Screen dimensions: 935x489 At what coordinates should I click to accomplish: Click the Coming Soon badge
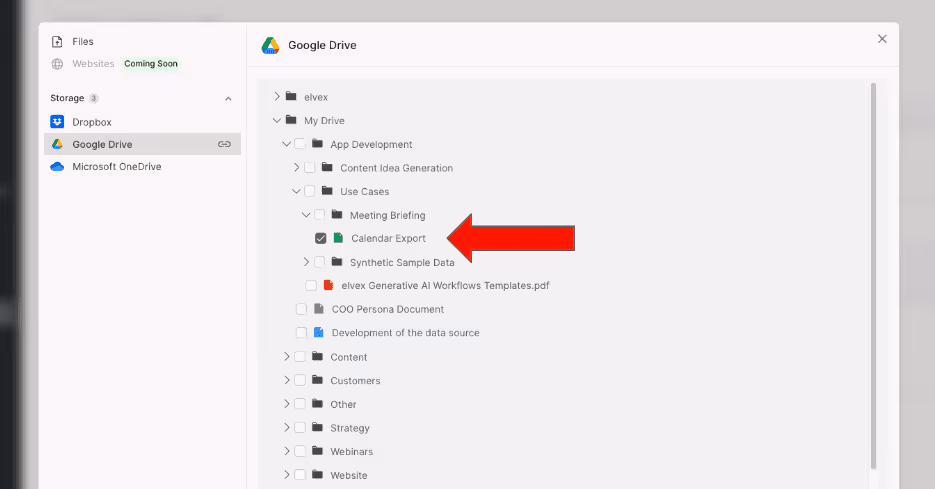[151, 64]
